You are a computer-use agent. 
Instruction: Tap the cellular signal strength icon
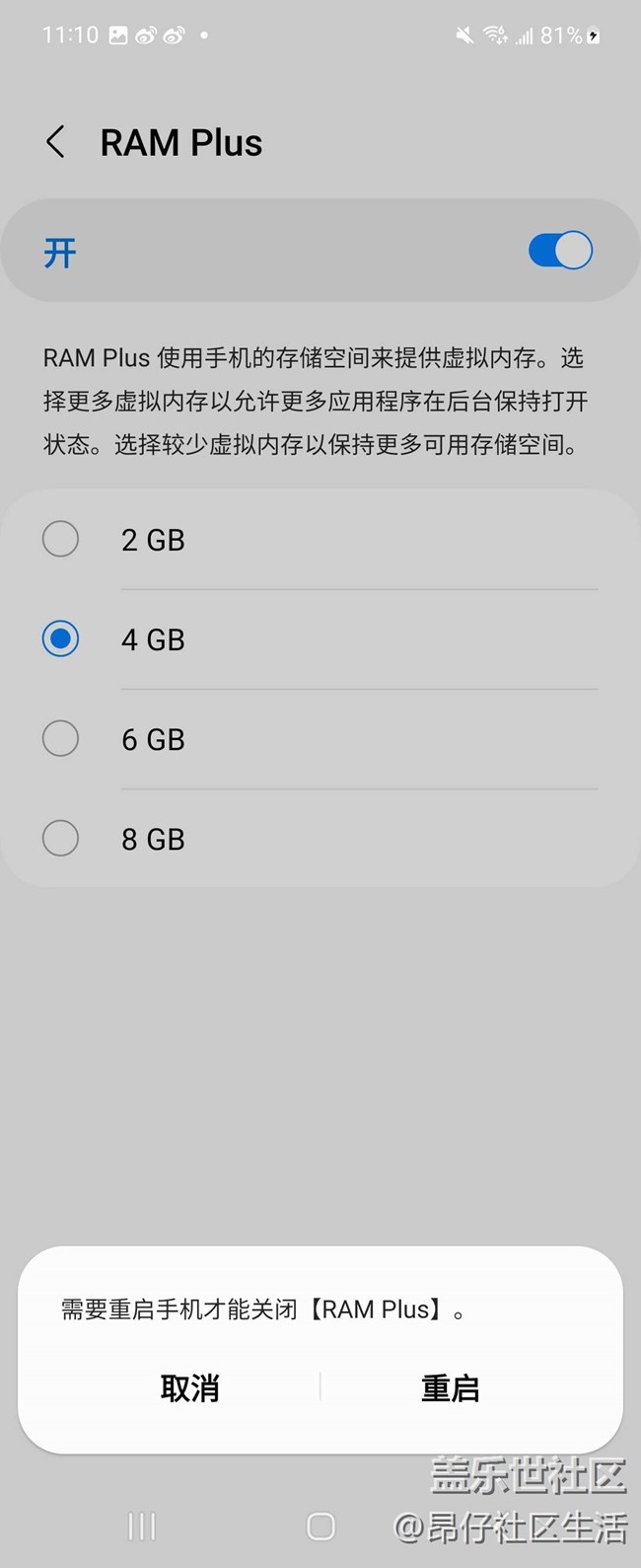coord(524,37)
